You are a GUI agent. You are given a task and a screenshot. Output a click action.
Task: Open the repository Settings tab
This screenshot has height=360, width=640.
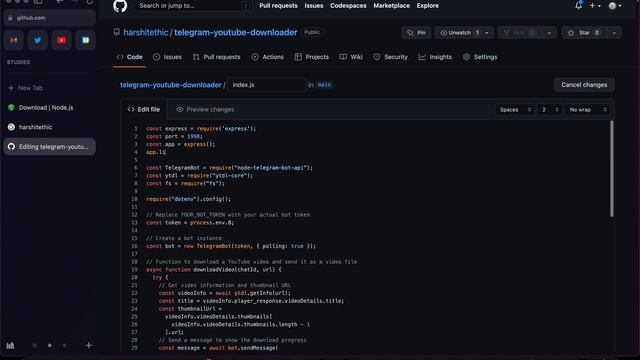480,57
